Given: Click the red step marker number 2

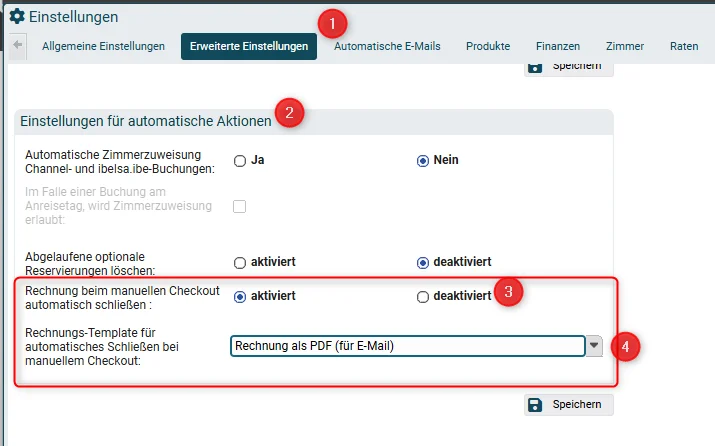Looking at the screenshot, I should point(289,113).
